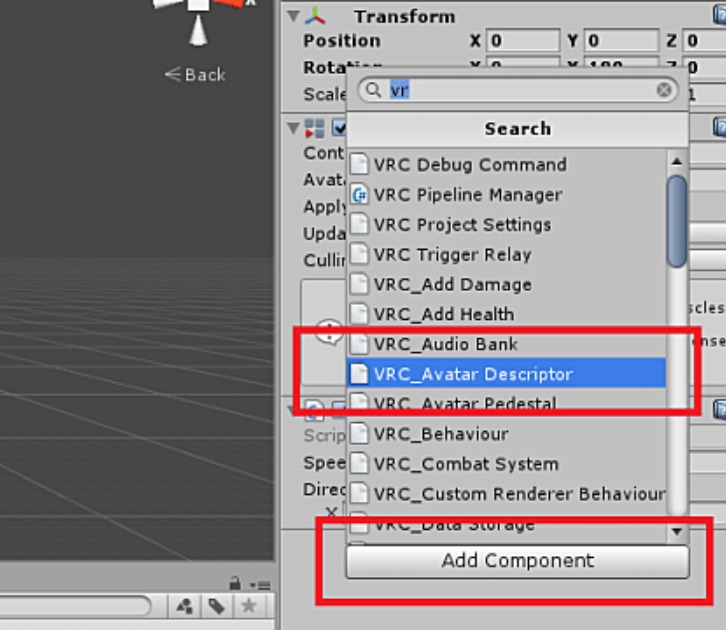Click the file icon of VRC_Avatar Descriptor
Screen dimensions: 726x630
[359, 374]
